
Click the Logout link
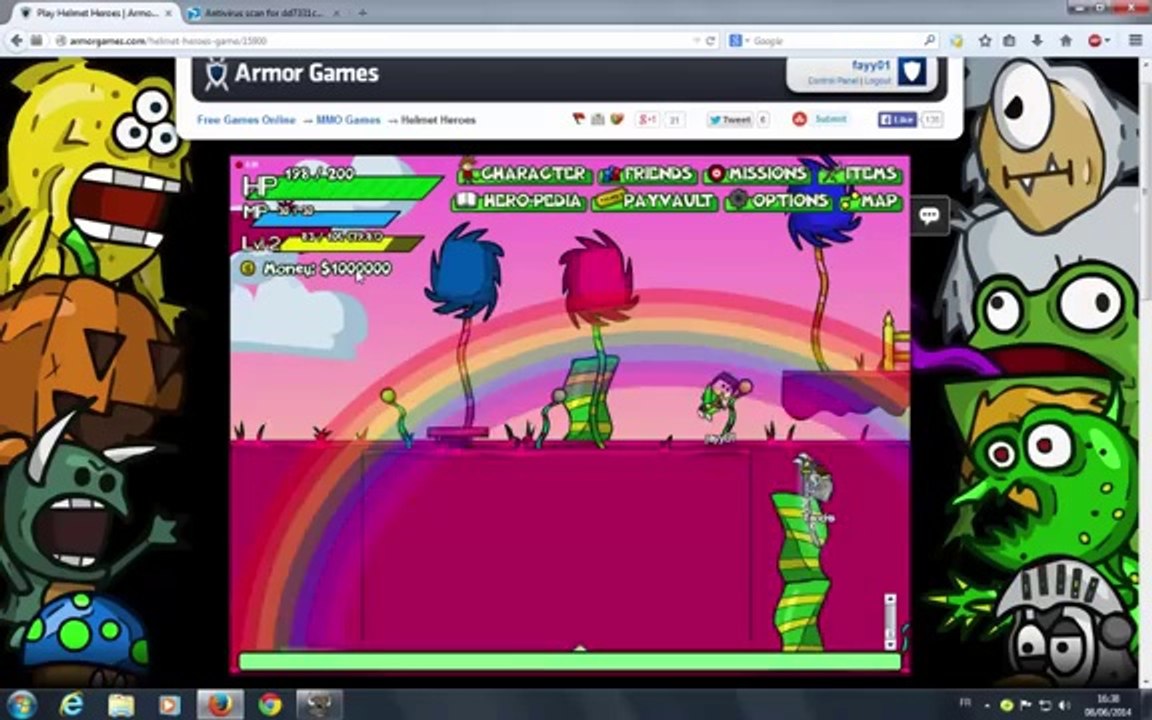point(878,81)
